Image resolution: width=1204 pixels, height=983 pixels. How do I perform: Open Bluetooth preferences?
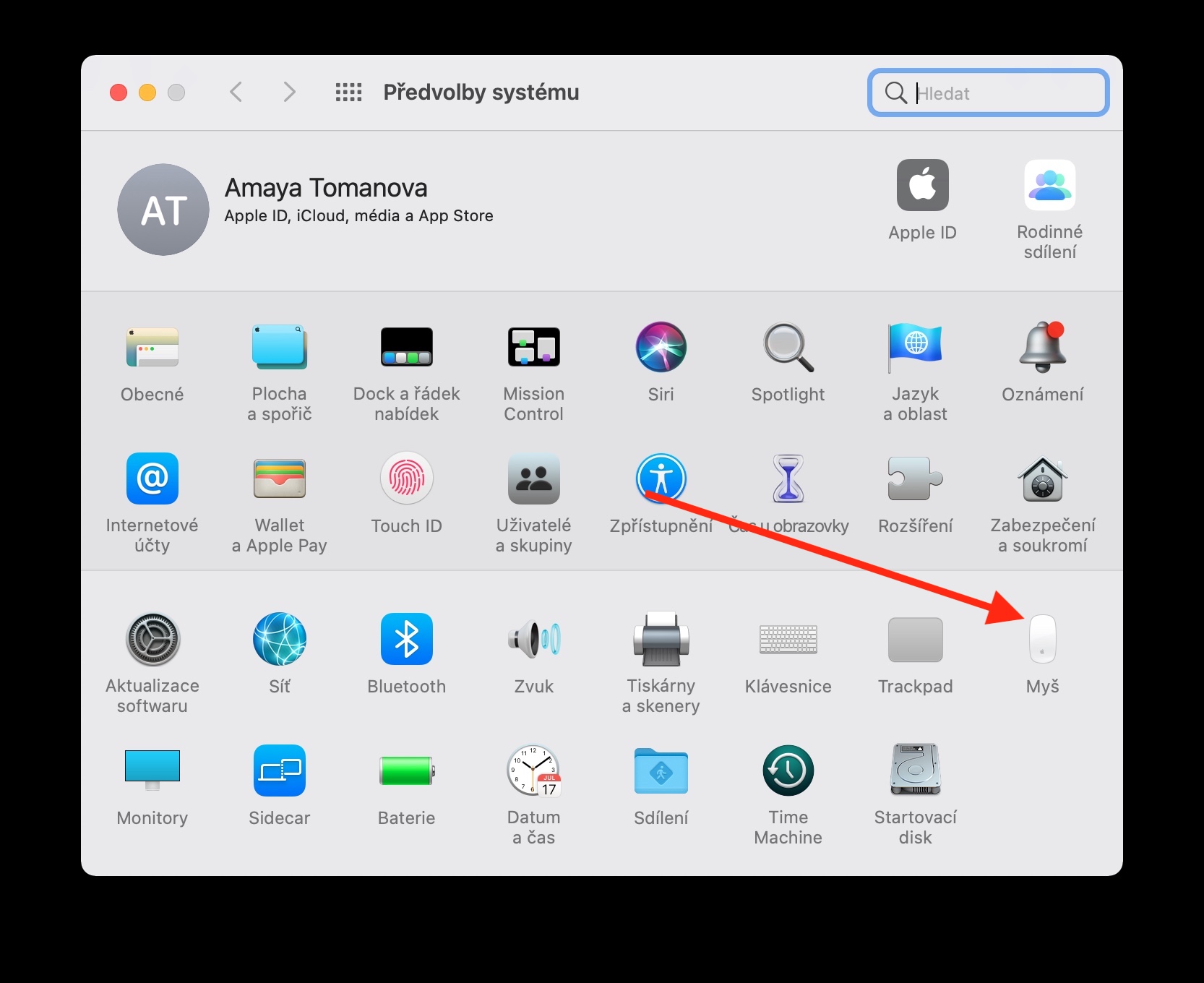(407, 639)
